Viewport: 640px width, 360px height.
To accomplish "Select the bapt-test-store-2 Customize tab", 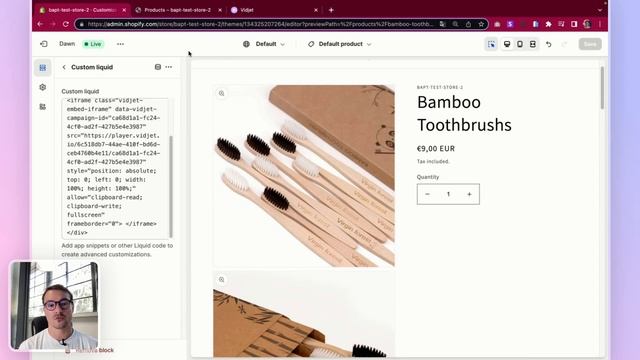I will [82, 10].
